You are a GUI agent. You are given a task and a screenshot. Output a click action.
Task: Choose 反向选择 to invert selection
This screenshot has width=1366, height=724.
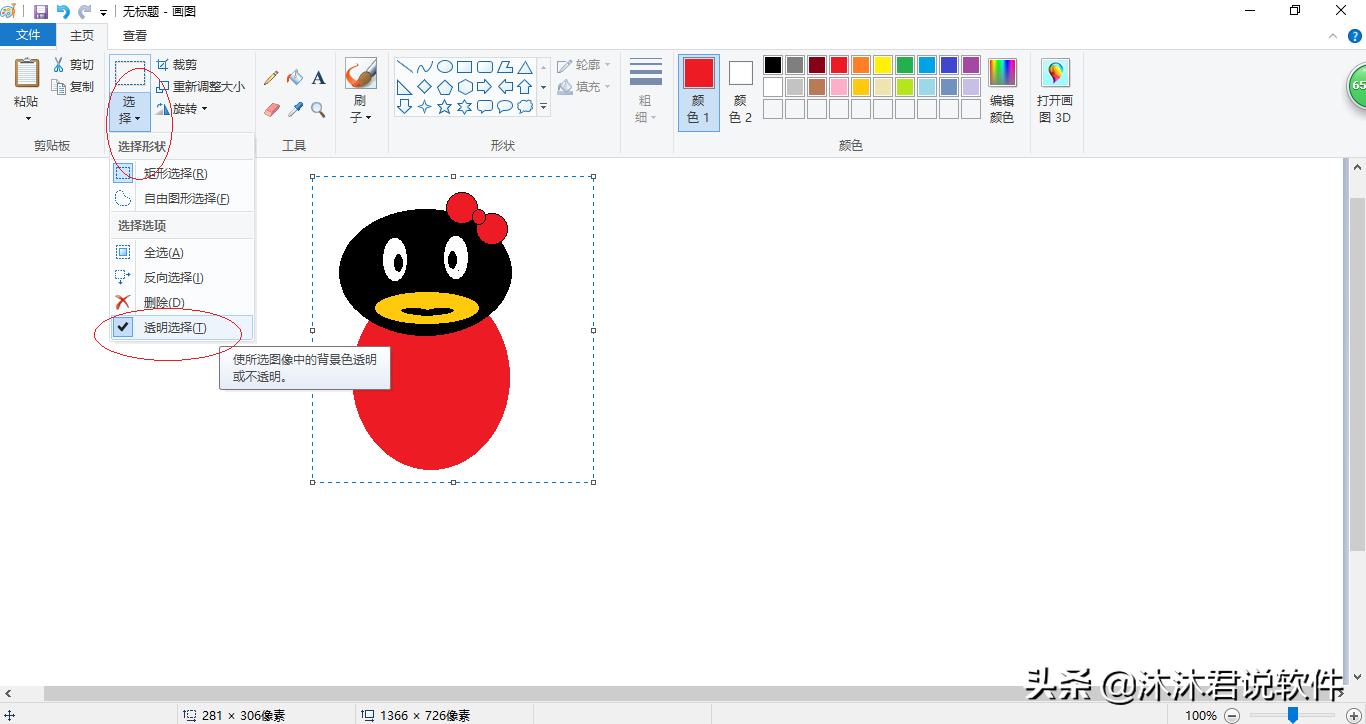[x=181, y=277]
